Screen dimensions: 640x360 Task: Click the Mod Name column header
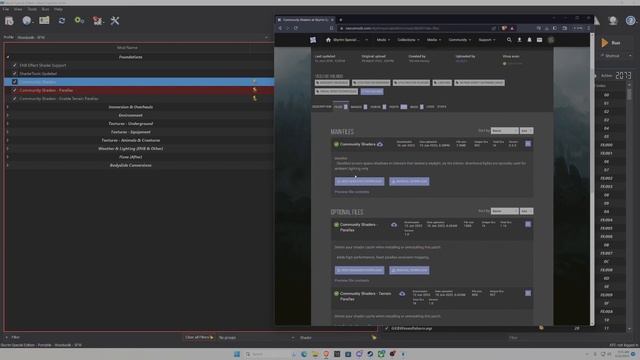(x=127, y=48)
